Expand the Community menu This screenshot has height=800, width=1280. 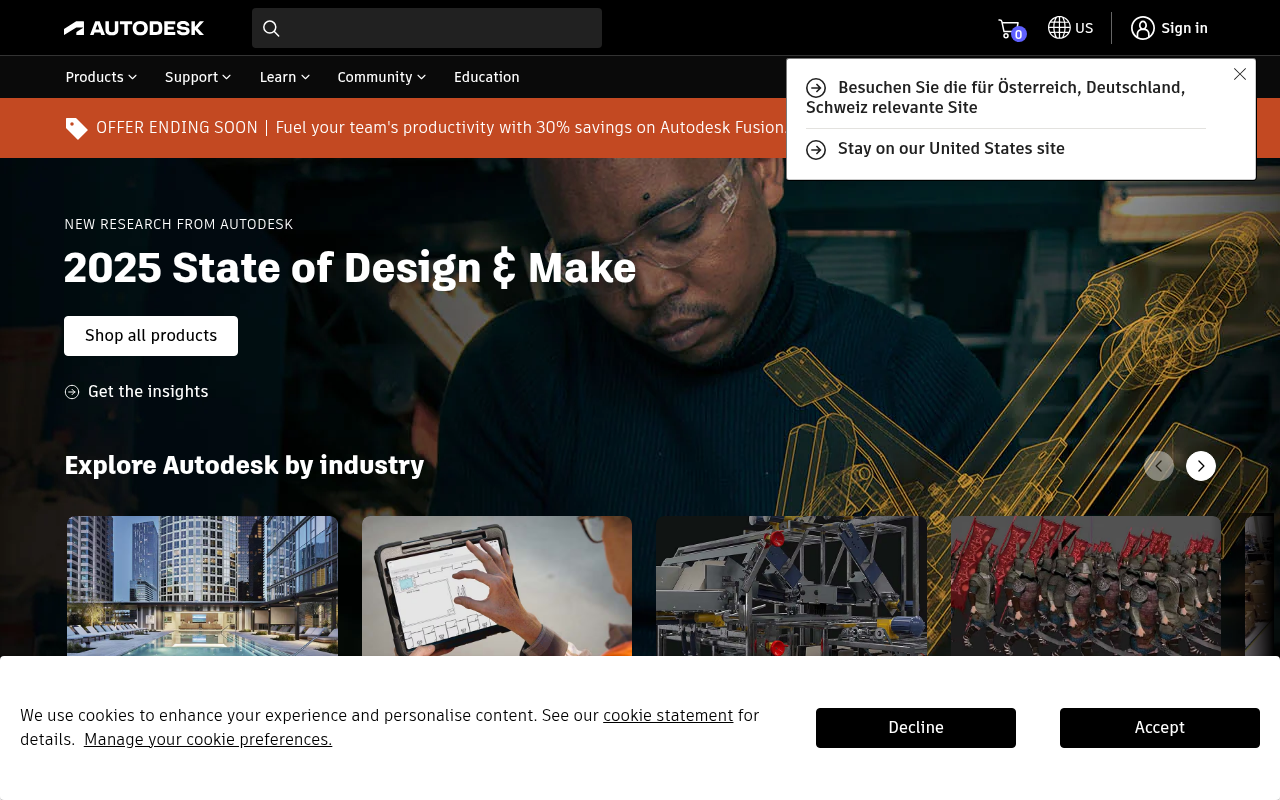point(382,77)
